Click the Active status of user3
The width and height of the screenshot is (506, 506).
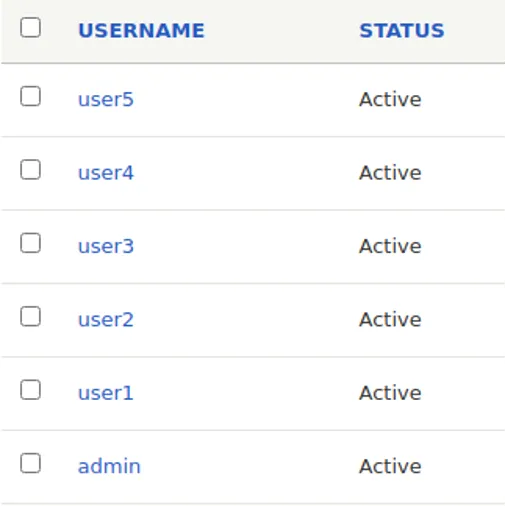coord(390,246)
